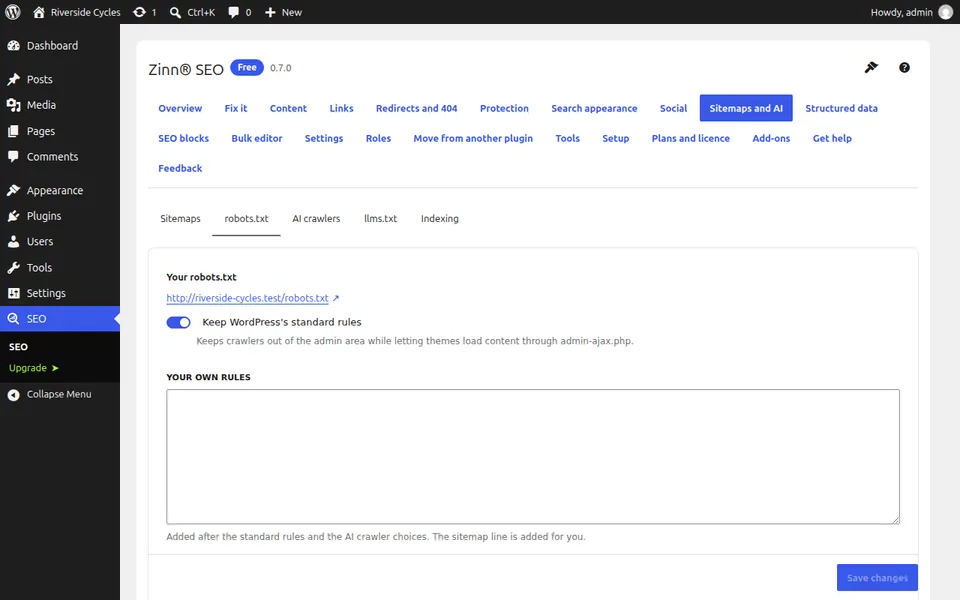
Task: Open the llms.txt sub-tab
Action: click(x=380, y=219)
